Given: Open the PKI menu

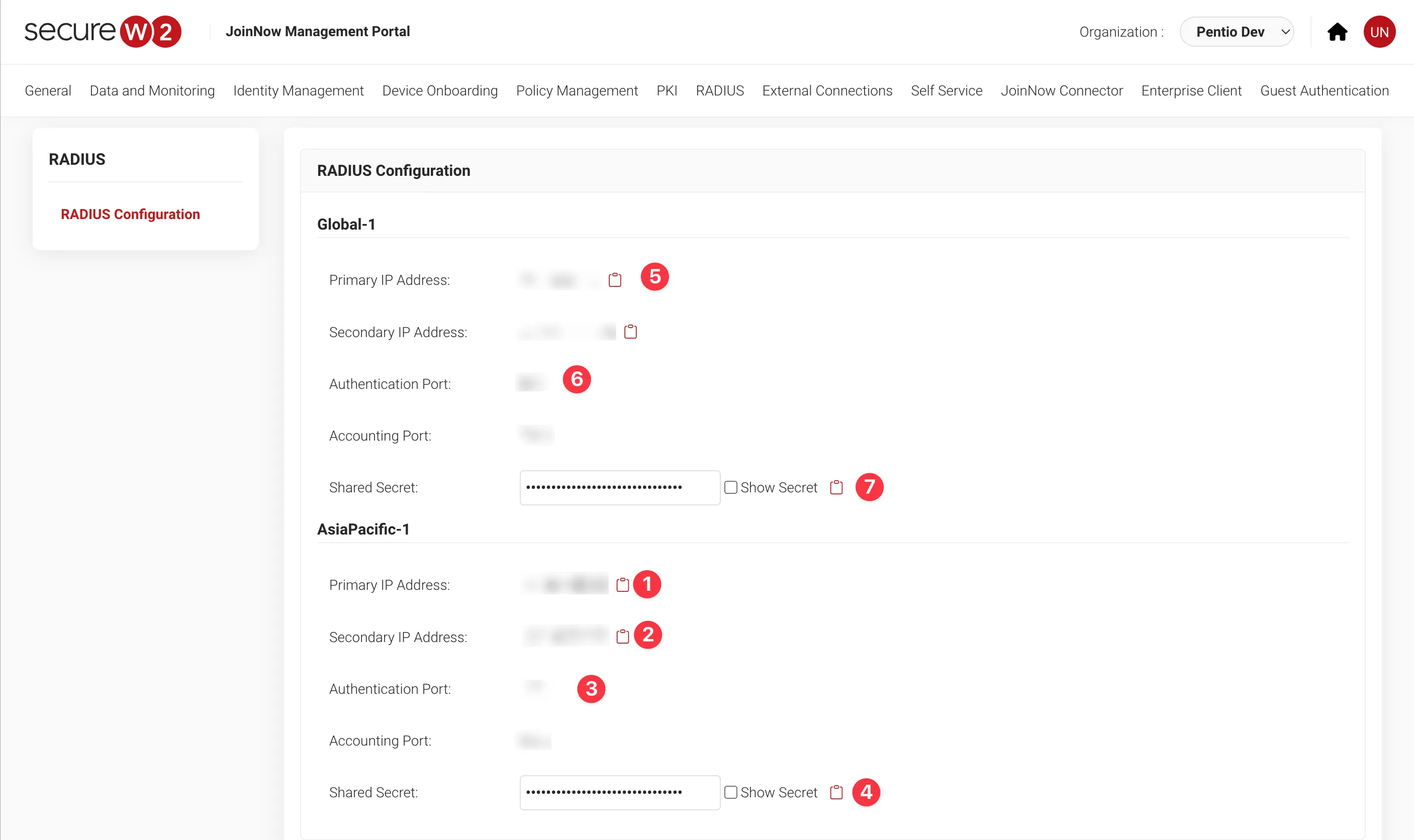Looking at the screenshot, I should coord(667,90).
